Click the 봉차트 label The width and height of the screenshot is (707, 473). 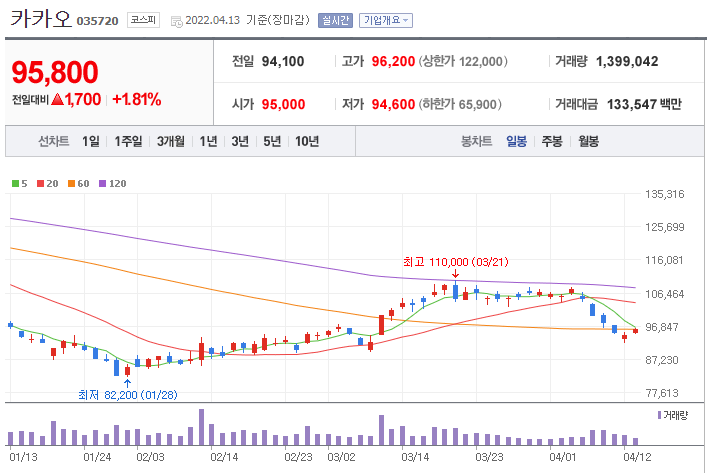tap(476, 142)
